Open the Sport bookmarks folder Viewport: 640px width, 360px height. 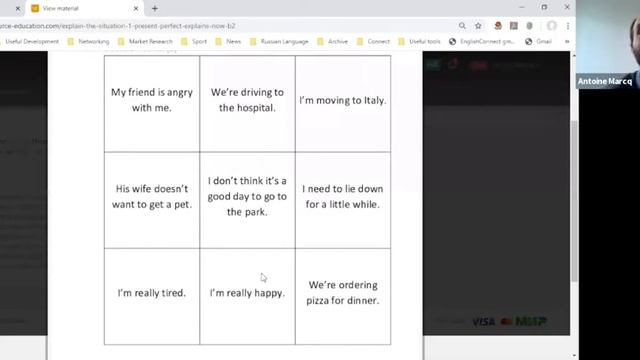tap(194, 42)
